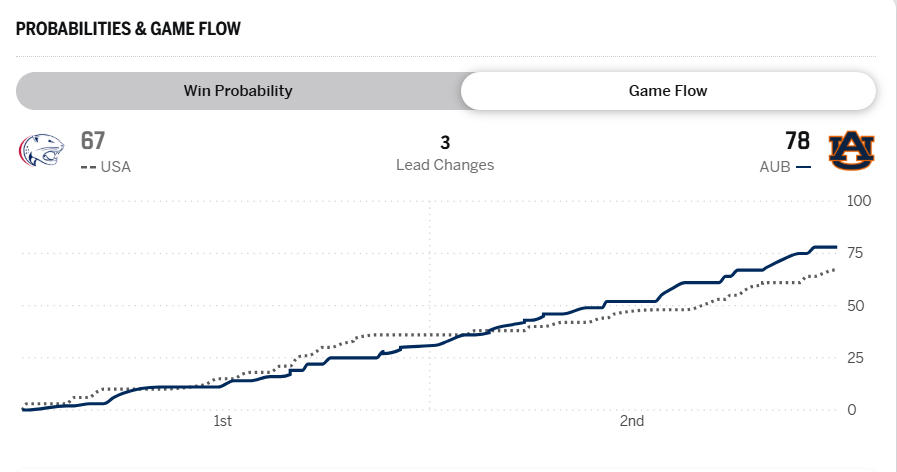Click the Probabilities & Game Flow heading

[x=128, y=28]
